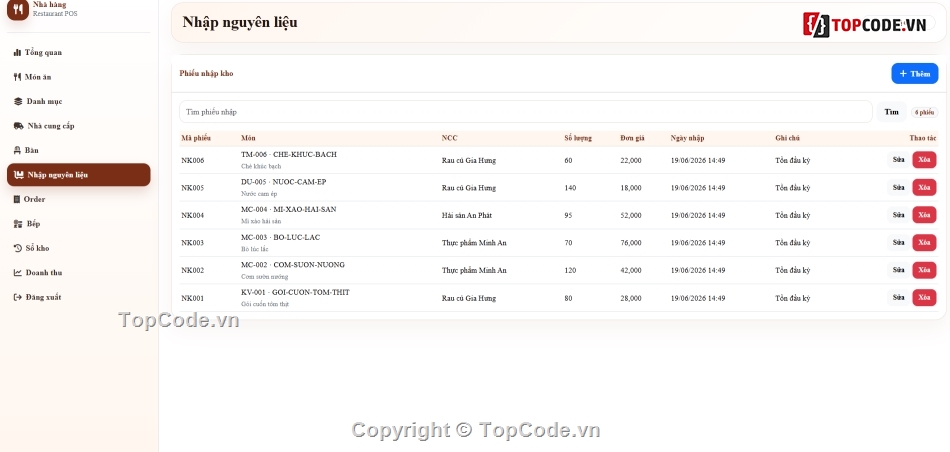Click the Nhập nguyên liệu inbox icon
950x452 pixels.
pos(18,175)
